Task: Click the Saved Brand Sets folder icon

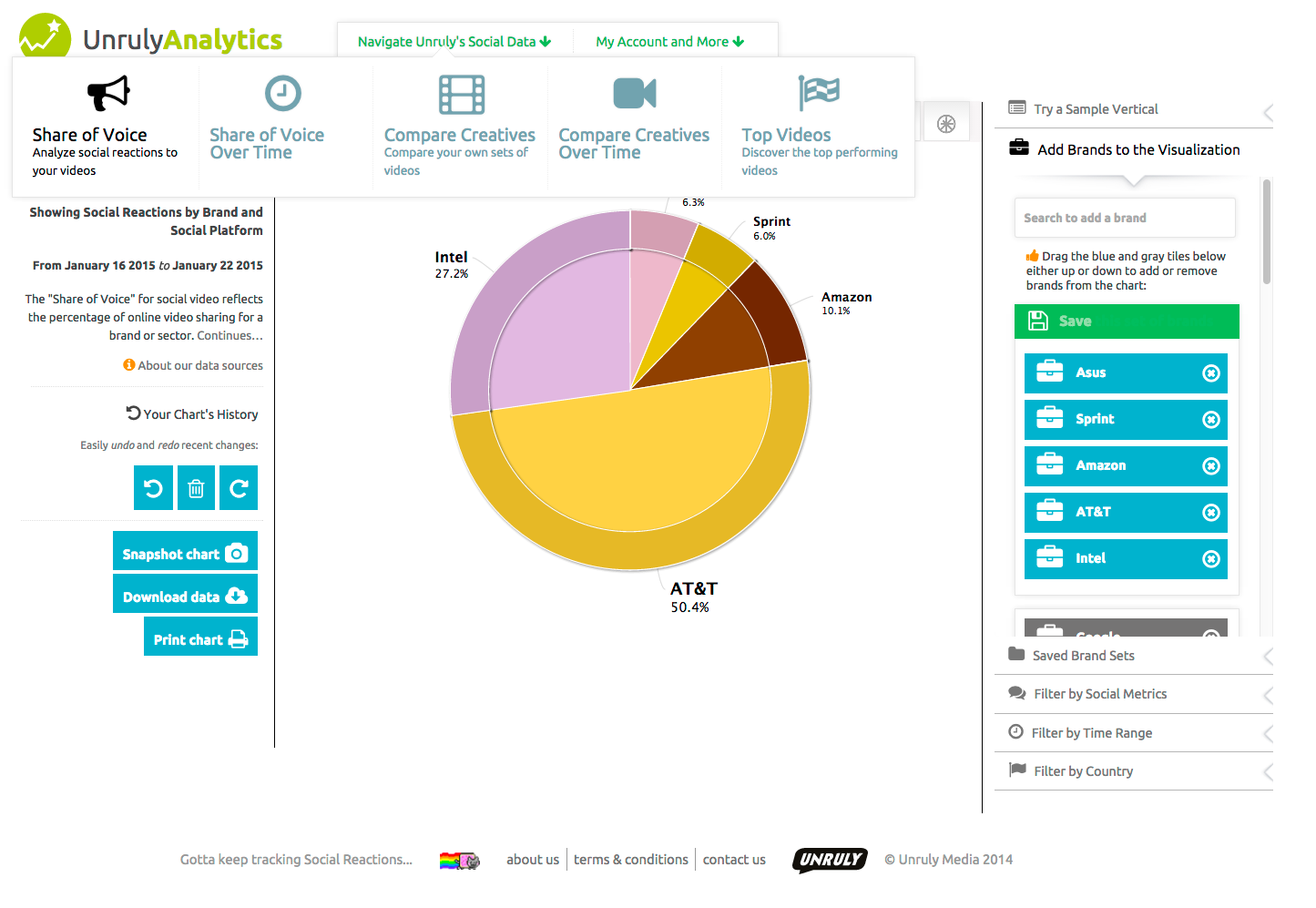Action: click(x=1016, y=654)
